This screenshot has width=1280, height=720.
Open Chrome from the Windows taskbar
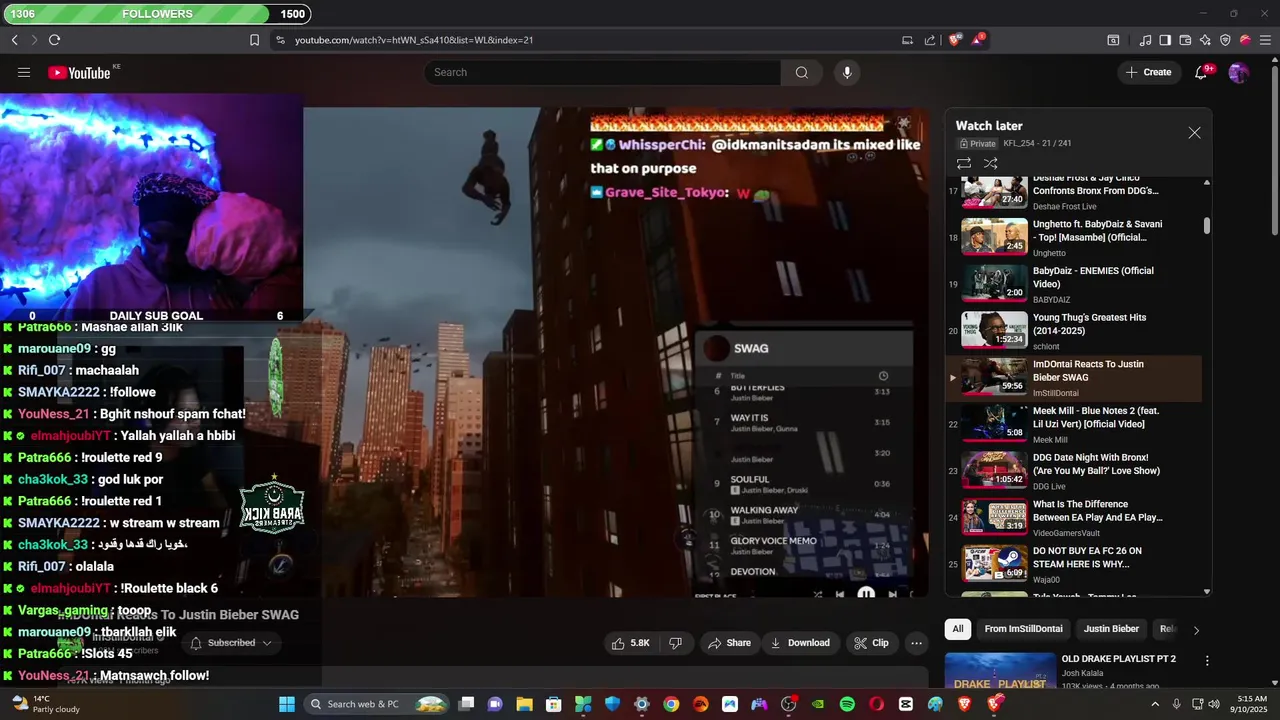(671, 704)
